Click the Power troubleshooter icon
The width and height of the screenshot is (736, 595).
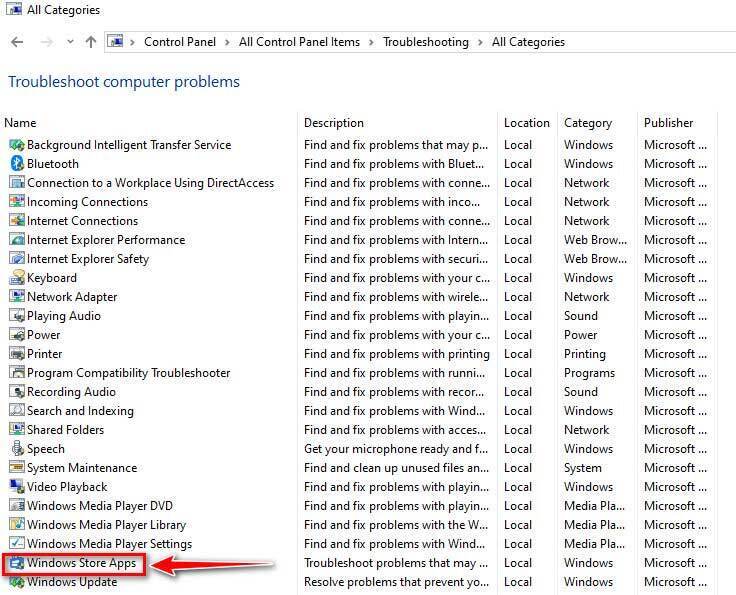click(17, 335)
